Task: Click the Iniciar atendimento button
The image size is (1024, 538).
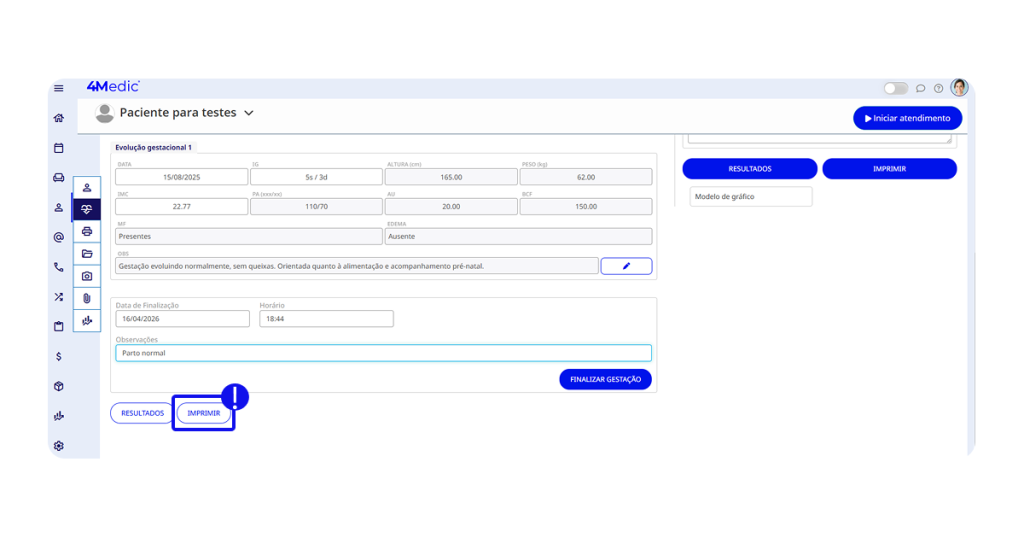Action: 907,118
